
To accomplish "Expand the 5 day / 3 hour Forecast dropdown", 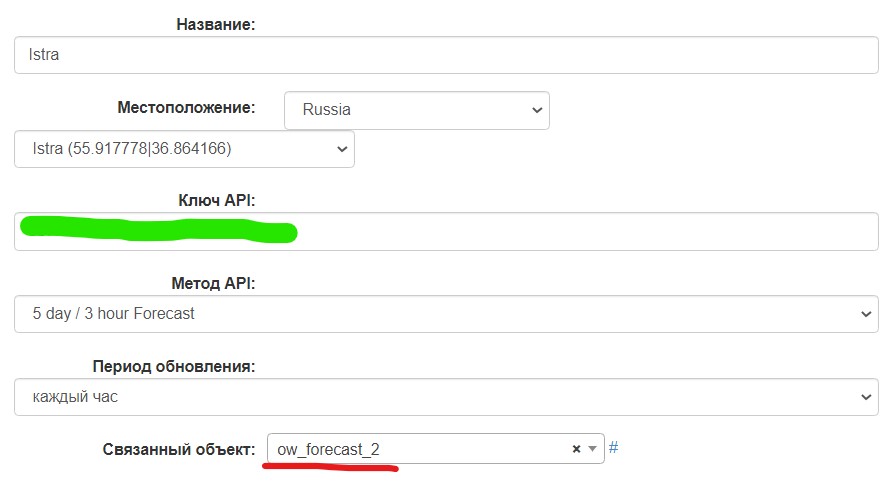I will [446, 314].
